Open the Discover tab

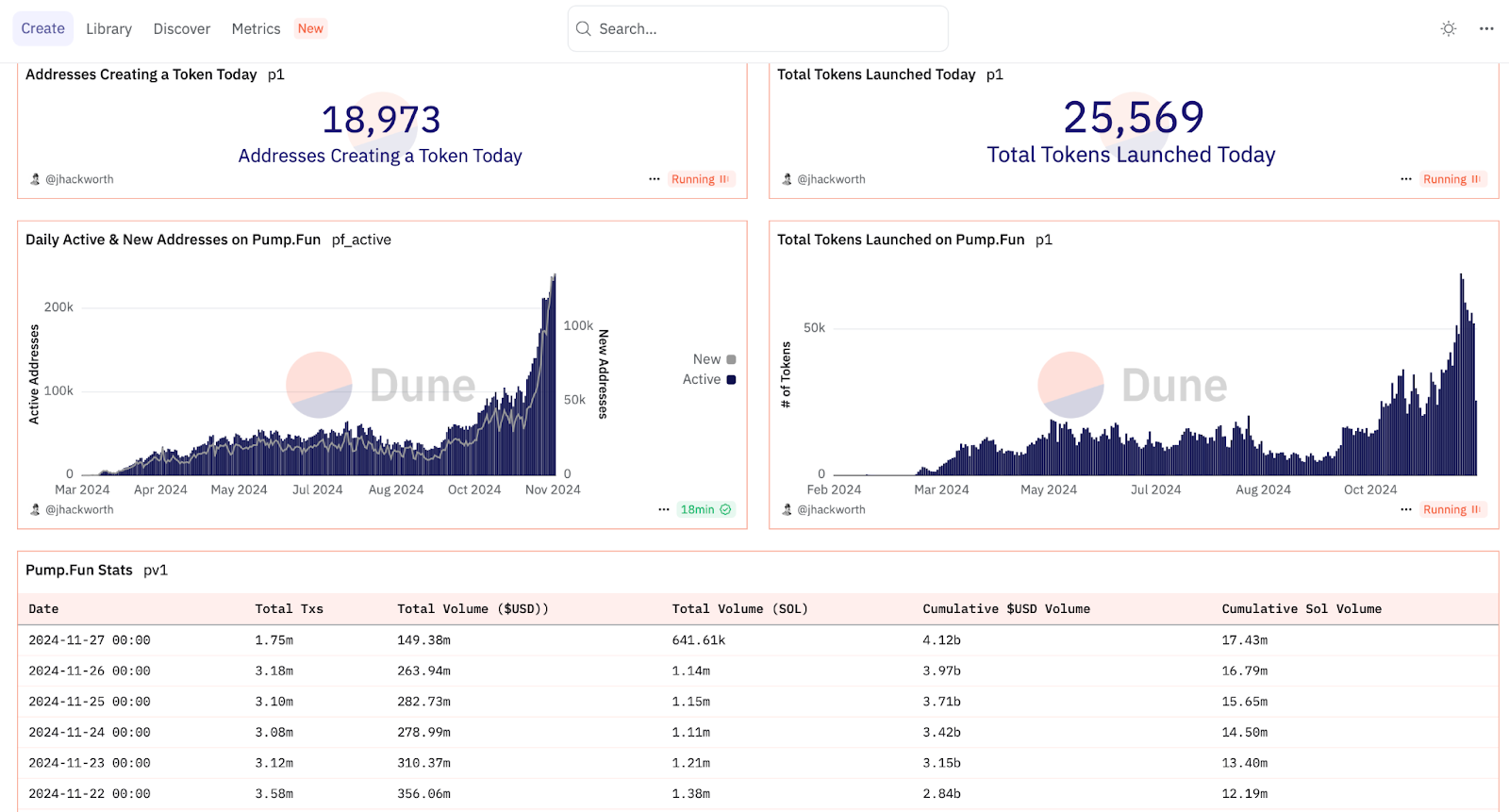click(x=182, y=29)
